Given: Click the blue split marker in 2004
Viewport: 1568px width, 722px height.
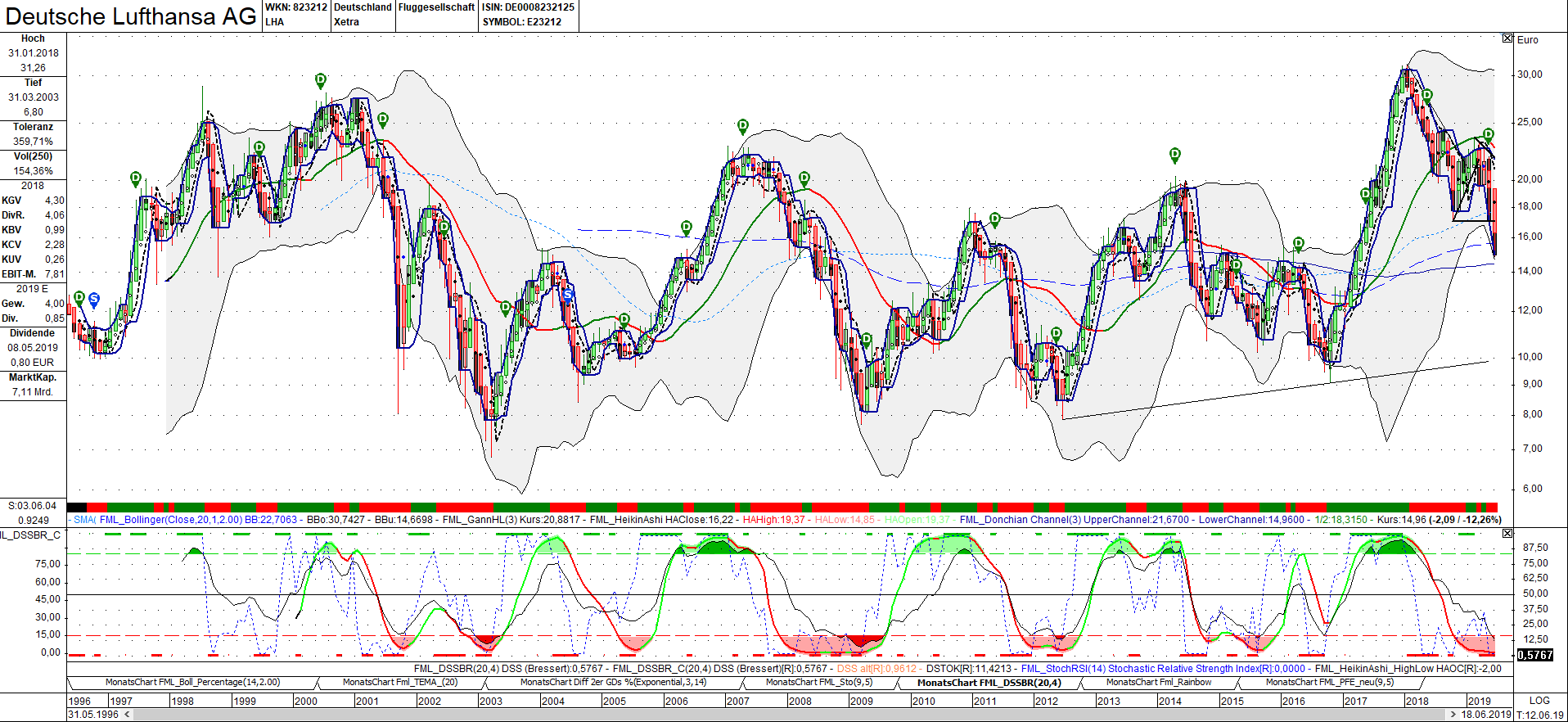Looking at the screenshot, I should click(568, 295).
